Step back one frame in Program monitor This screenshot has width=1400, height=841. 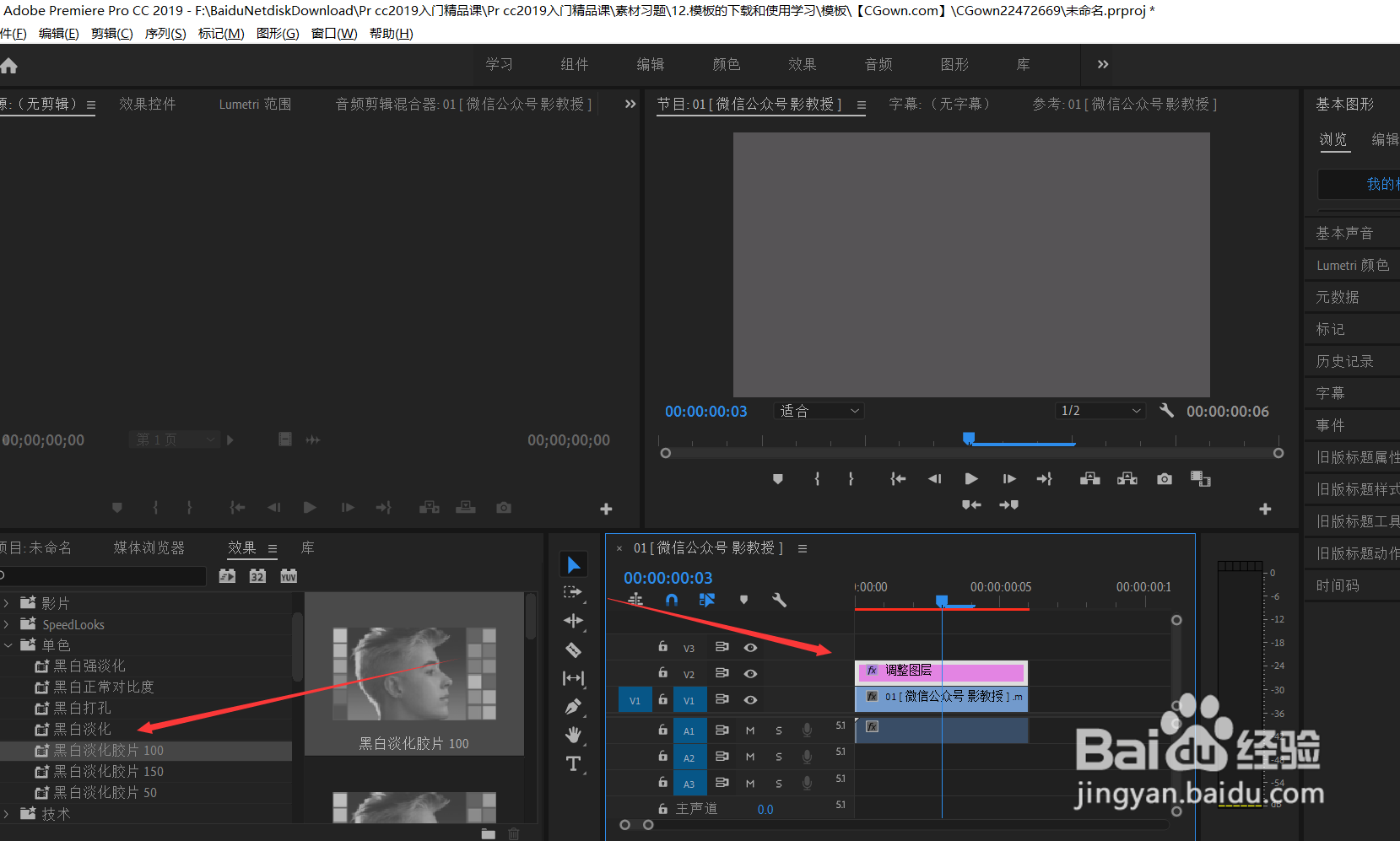point(935,479)
